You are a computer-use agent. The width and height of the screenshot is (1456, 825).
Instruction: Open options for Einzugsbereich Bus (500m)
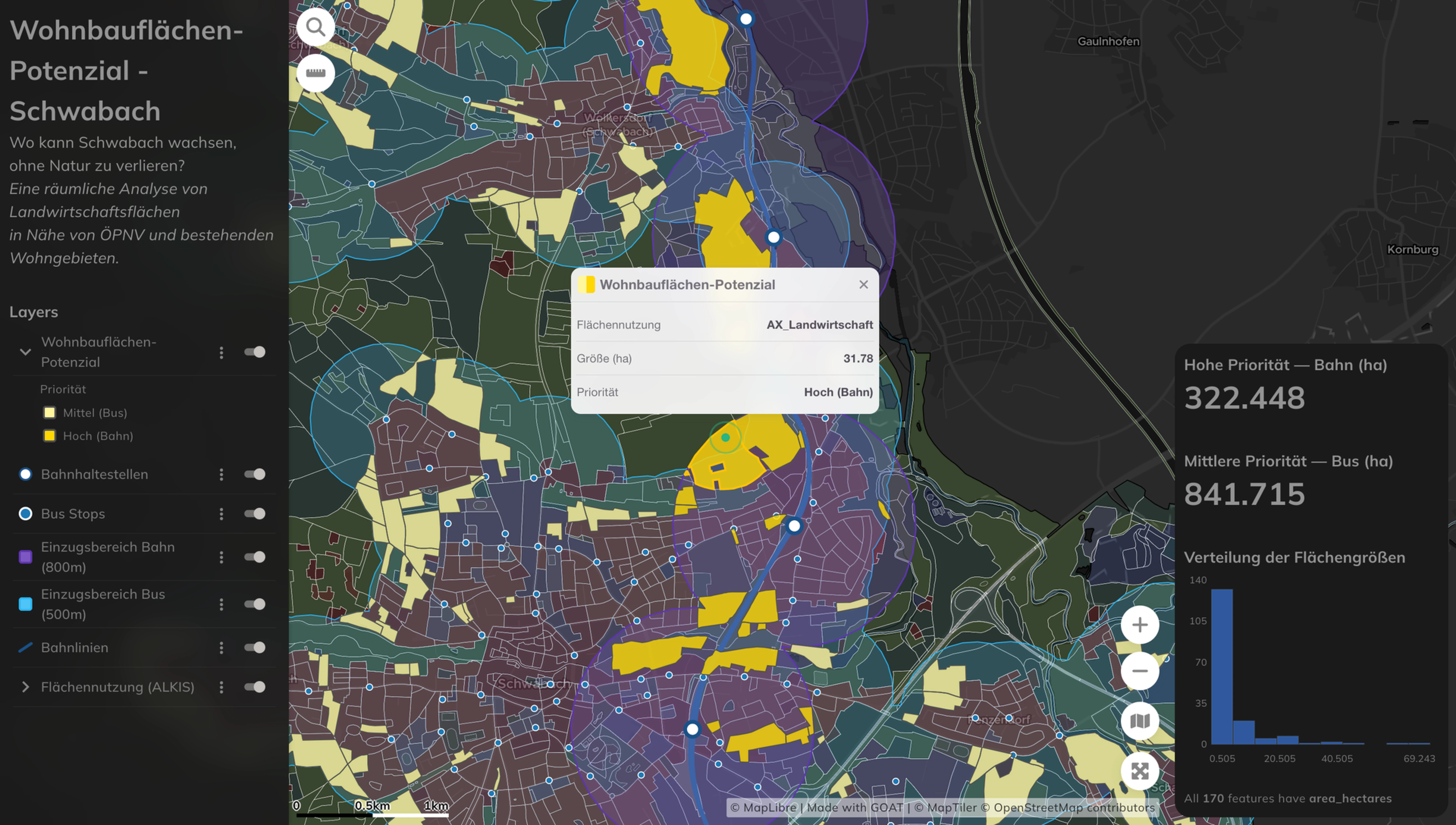click(x=221, y=605)
